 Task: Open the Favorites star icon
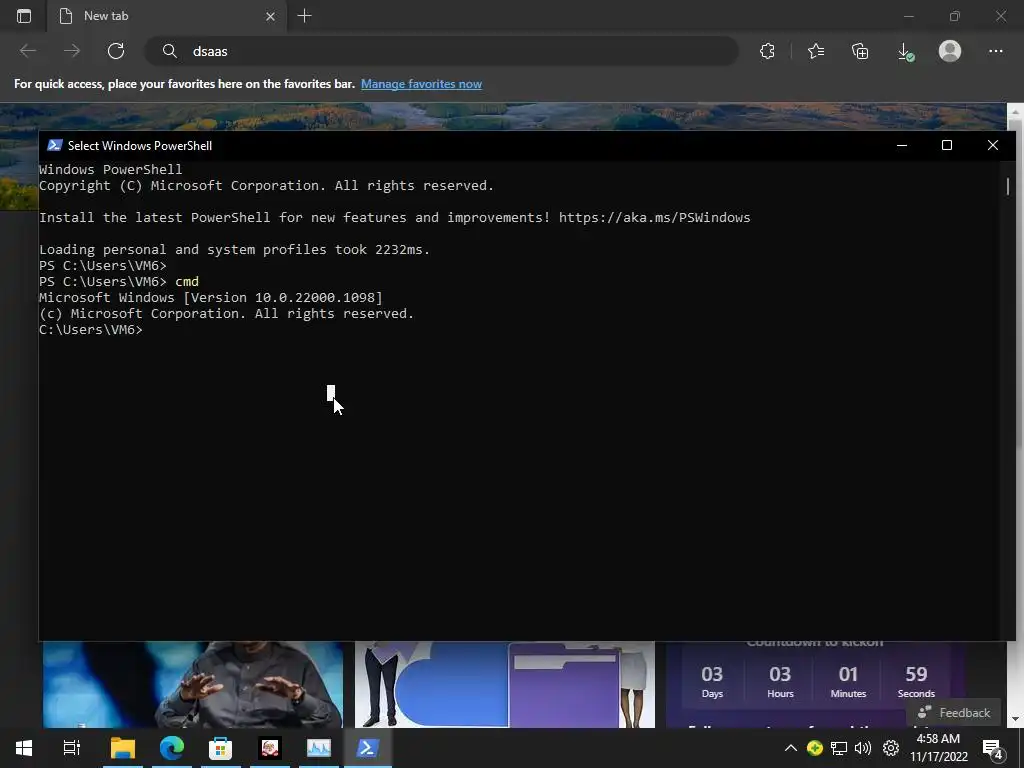click(816, 51)
